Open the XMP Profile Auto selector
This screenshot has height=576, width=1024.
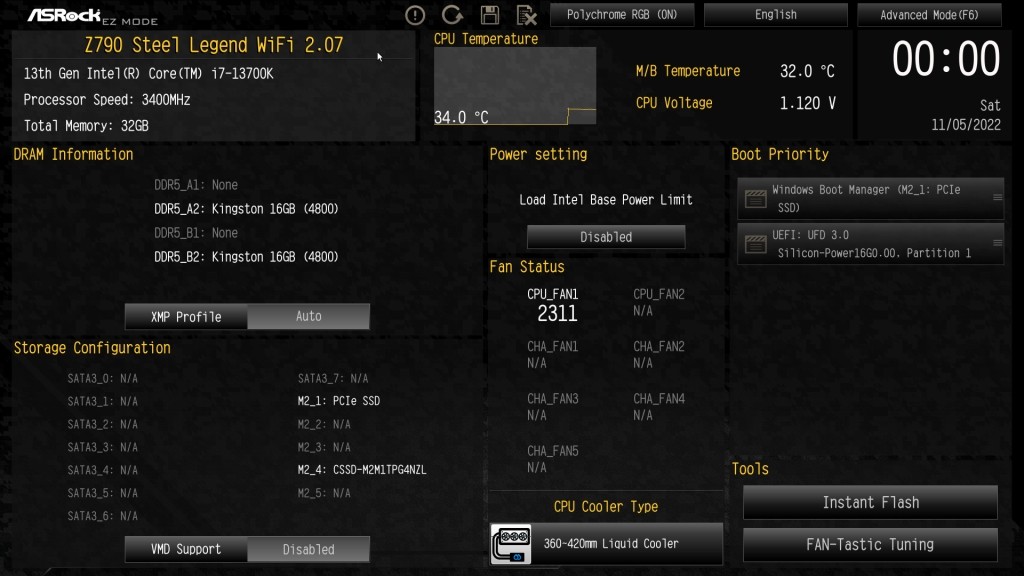click(308, 316)
